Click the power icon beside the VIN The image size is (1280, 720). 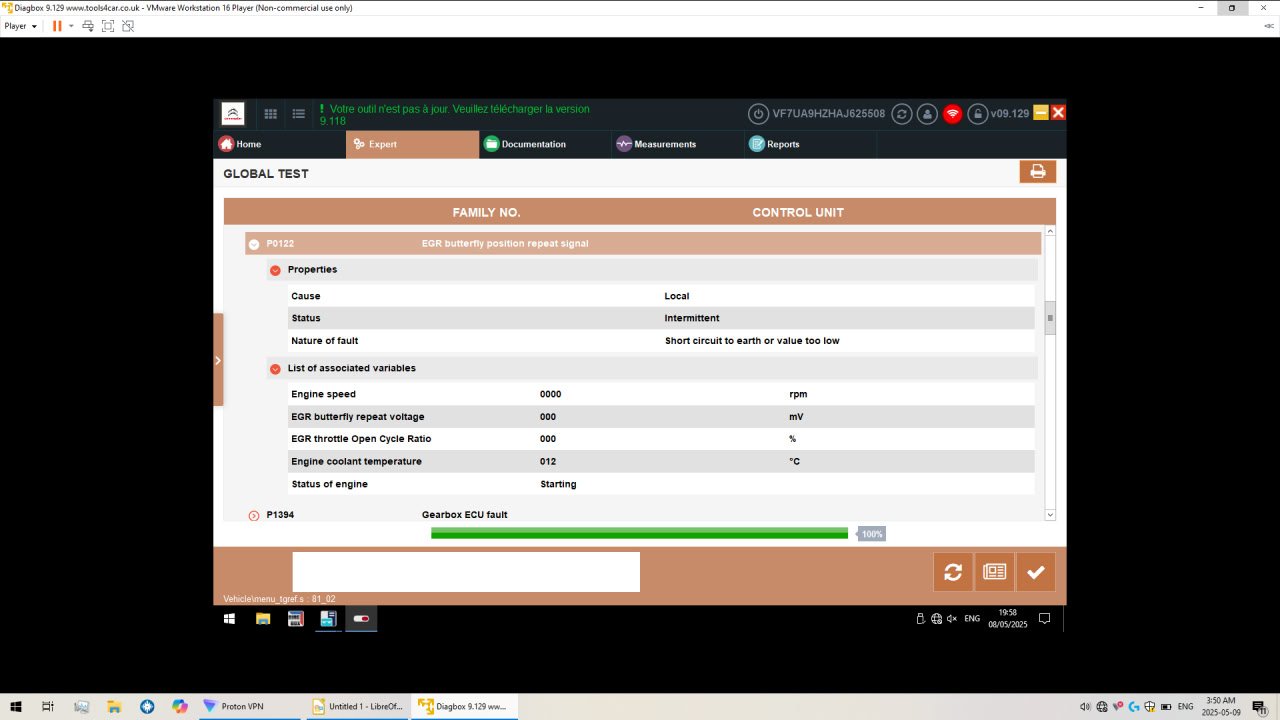click(758, 114)
